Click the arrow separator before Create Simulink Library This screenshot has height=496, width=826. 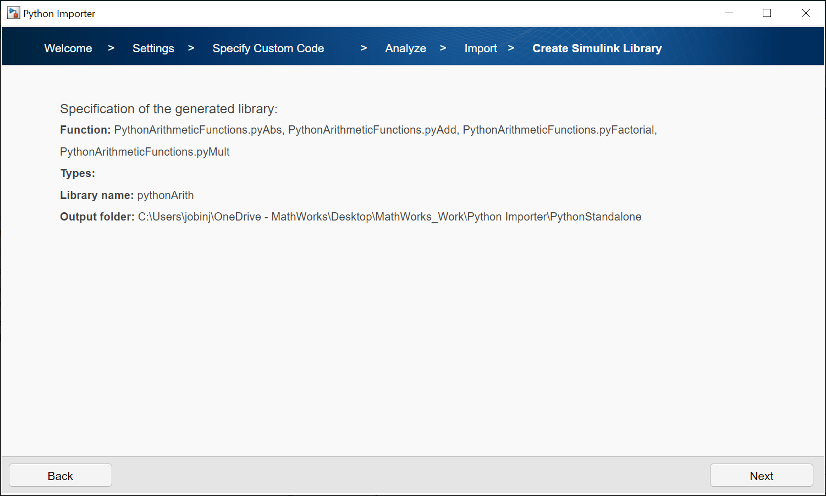coord(511,48)
